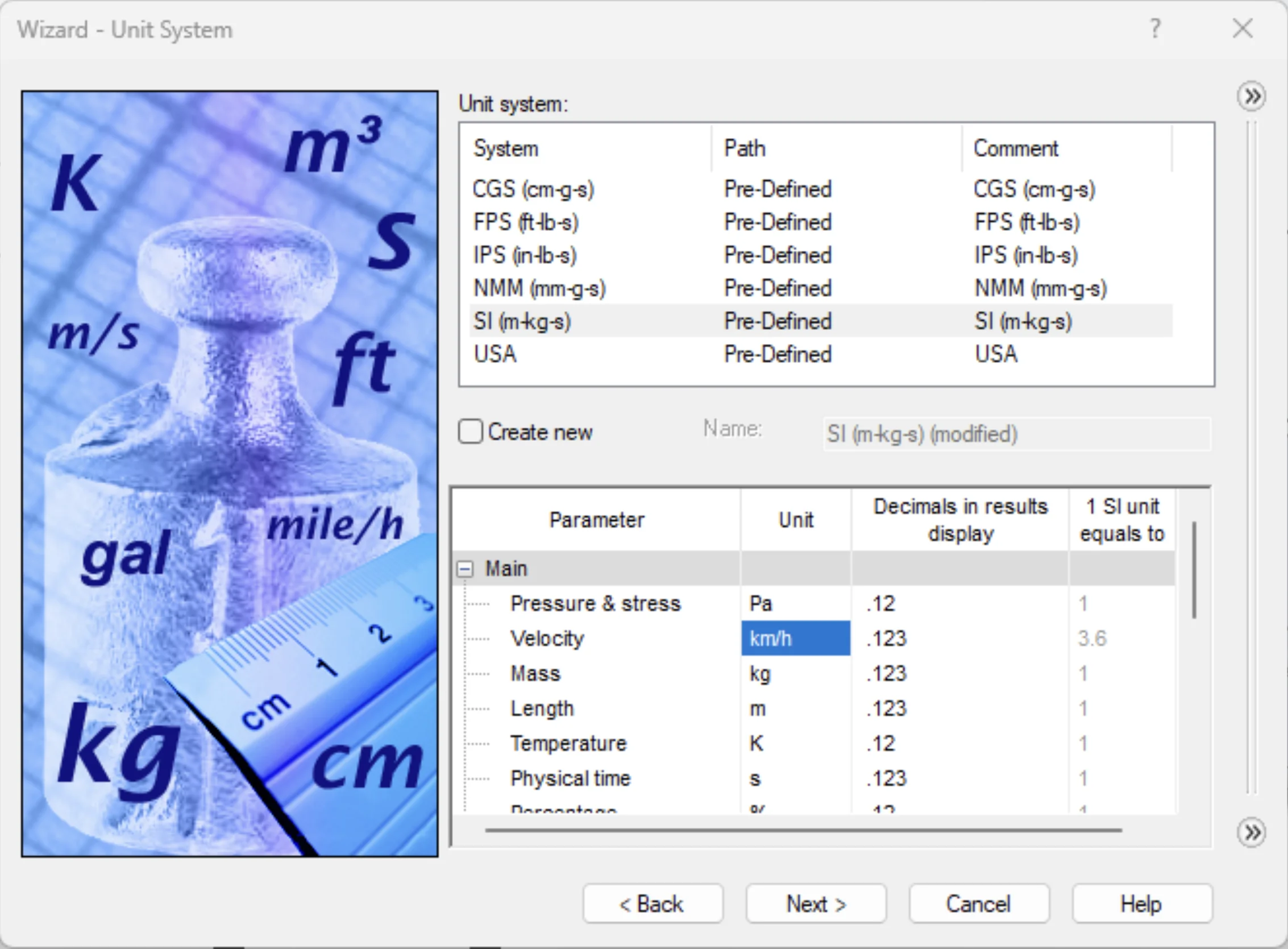The height and width of the screenshot is (949, 1288).
Task: Click the < Back button
Action: [653, 904]
